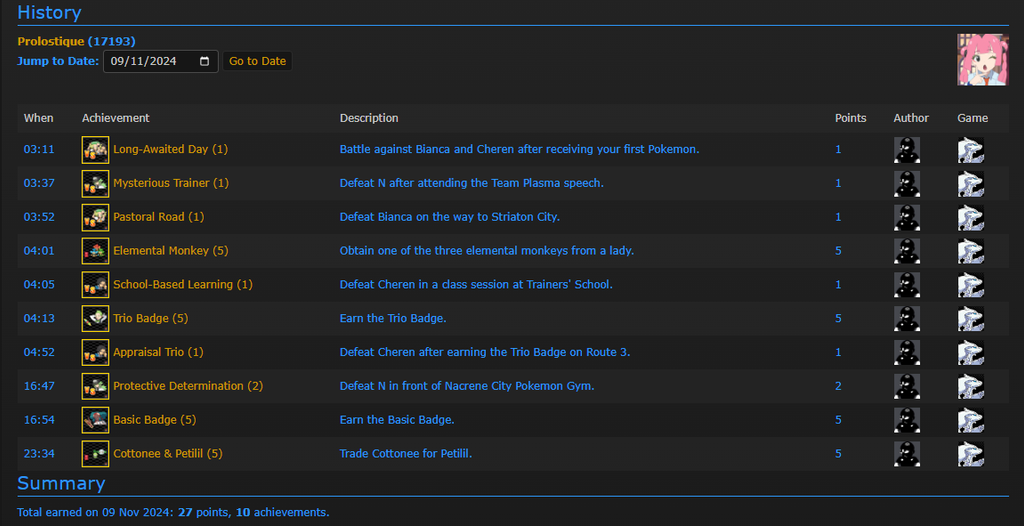The image size is (1024, 526).
Task: Open the Protective Determination achievement link
Action: [178, 386]
